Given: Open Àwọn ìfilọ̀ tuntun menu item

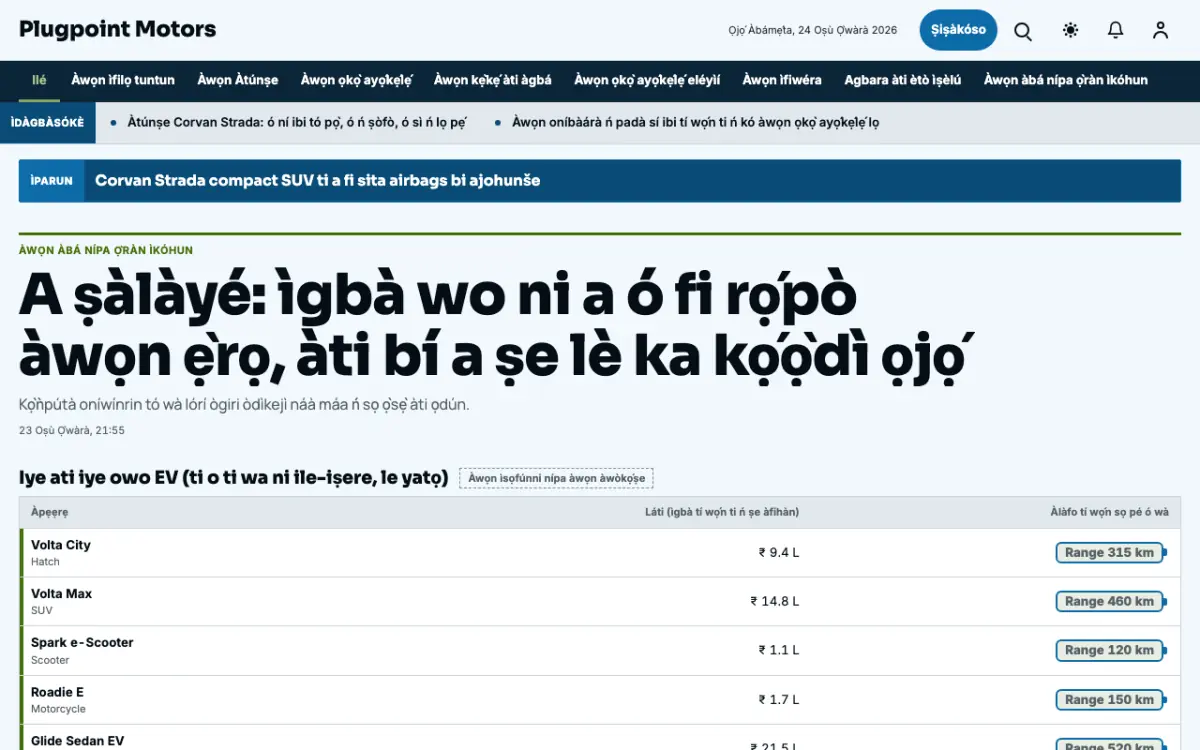Looking at the screenshot, I should (123, 80).
